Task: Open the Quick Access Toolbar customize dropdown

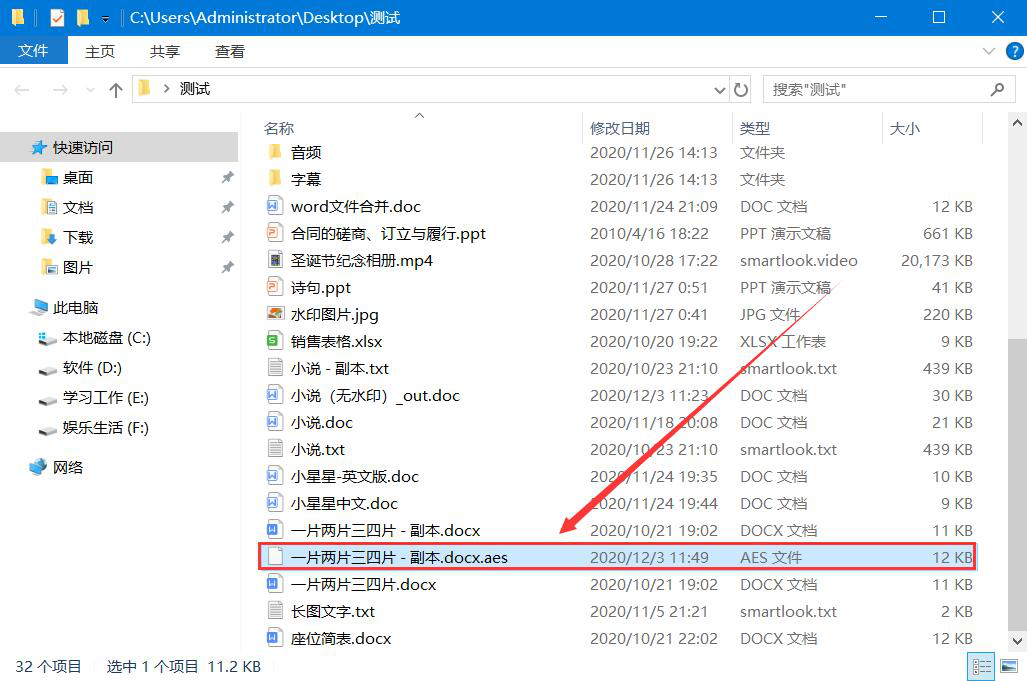Action: coord(105,18)
